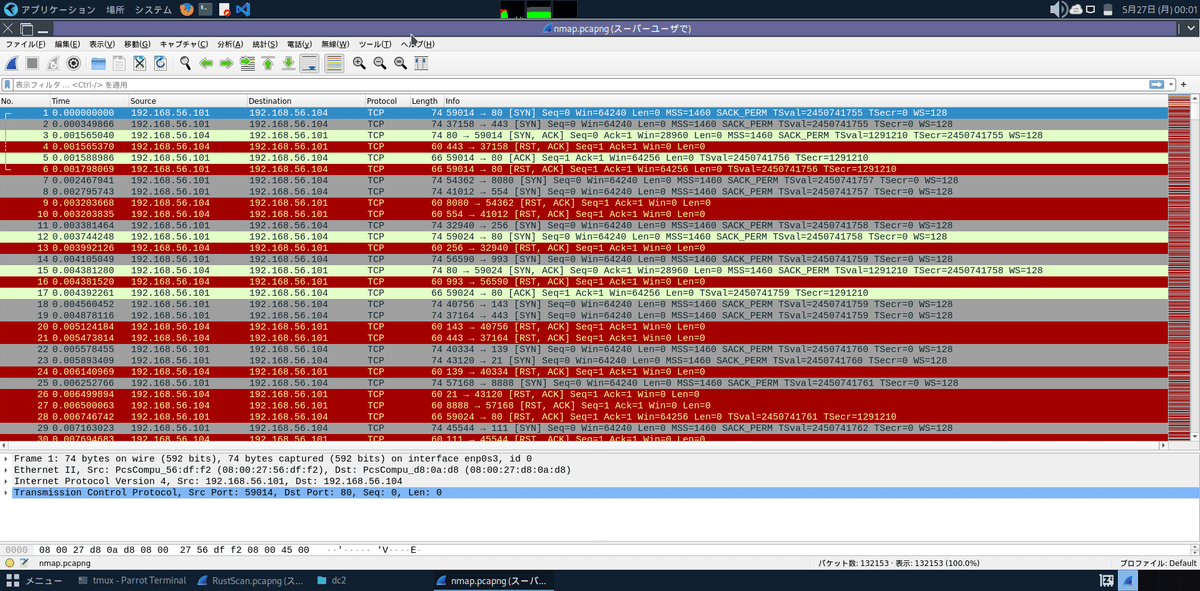
Task: Zoom out on main window text
Action: (380, 63)
